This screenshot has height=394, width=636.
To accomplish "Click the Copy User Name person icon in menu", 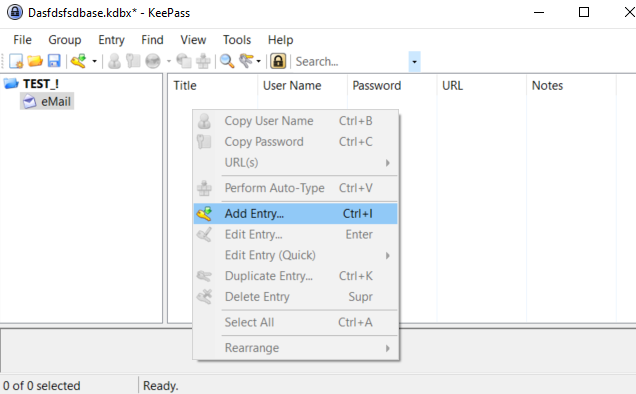I will point(204,121).
